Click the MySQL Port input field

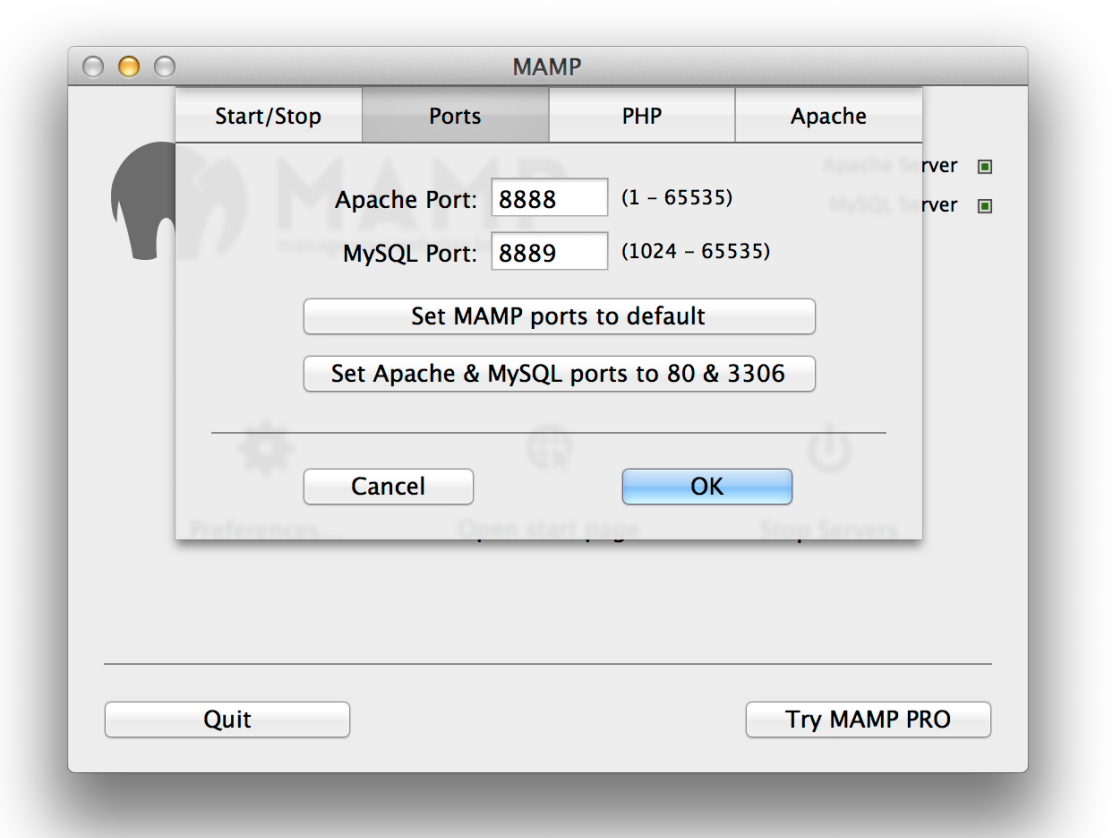pyautogui.click(x=549, y=251)
